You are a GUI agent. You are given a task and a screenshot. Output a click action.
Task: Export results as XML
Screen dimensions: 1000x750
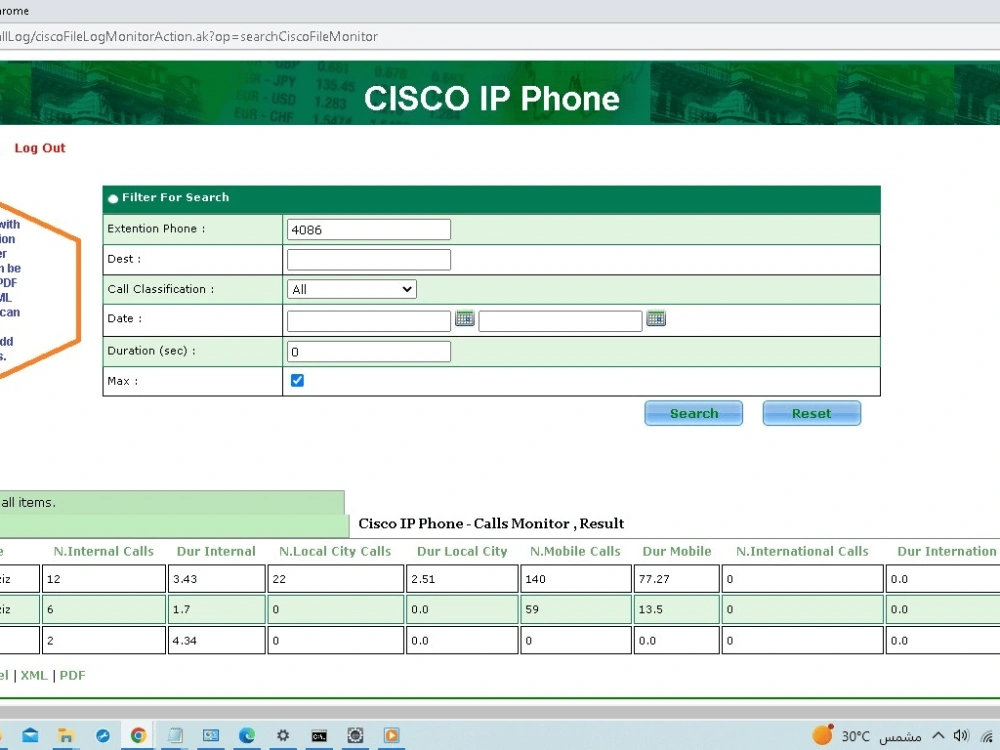point(34,675)
